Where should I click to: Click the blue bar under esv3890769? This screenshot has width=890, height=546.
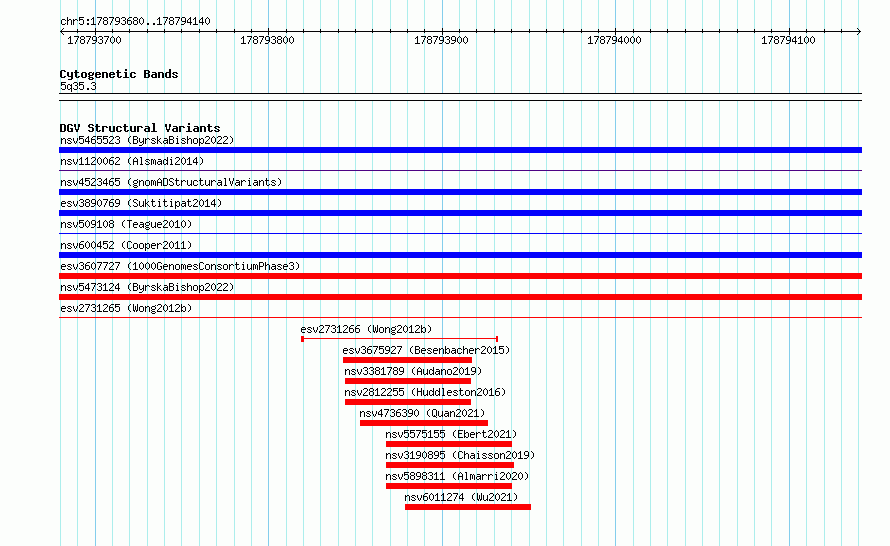point(460,213)
